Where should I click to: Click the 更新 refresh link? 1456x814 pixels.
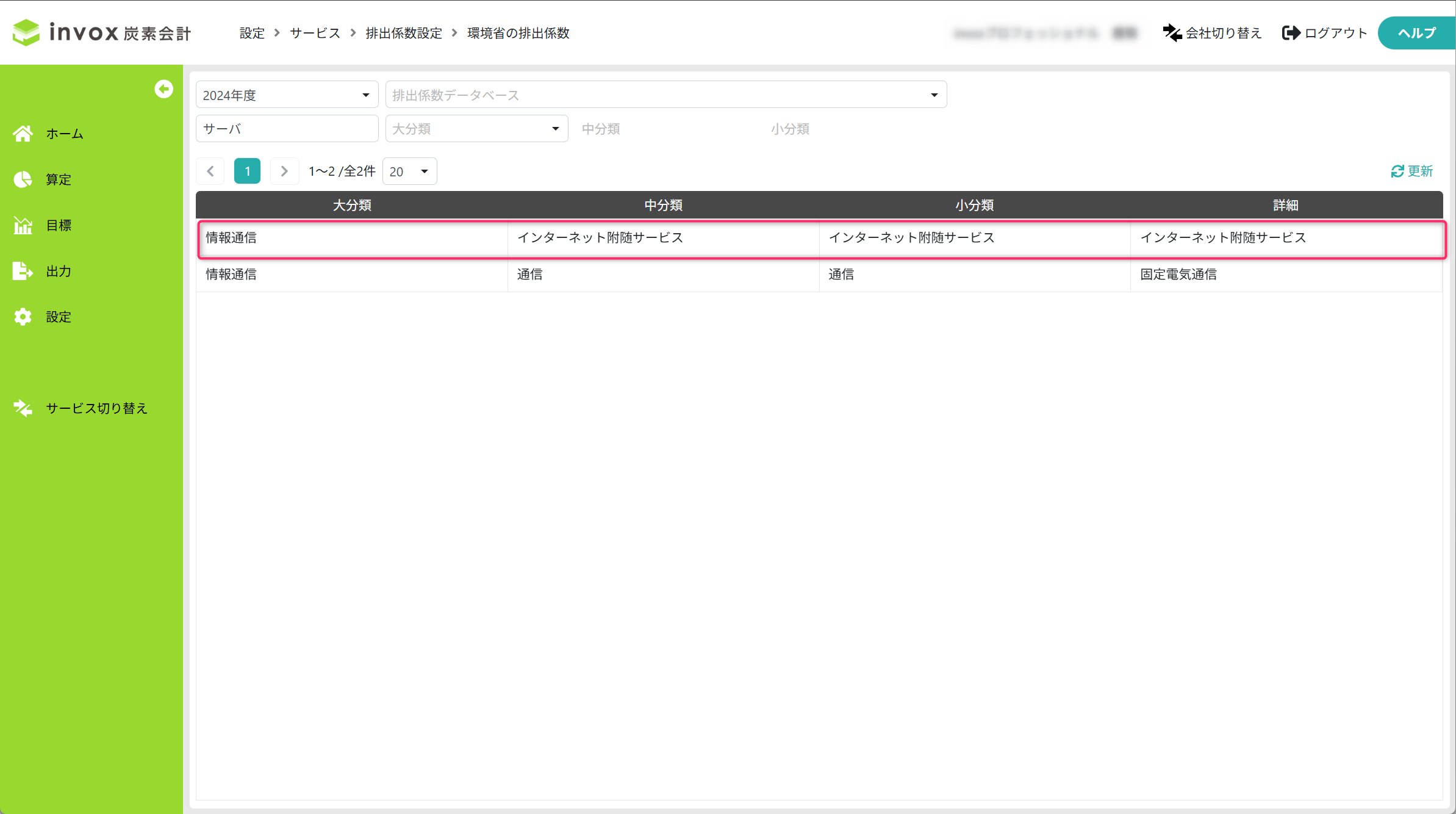tap(1411, 171)
